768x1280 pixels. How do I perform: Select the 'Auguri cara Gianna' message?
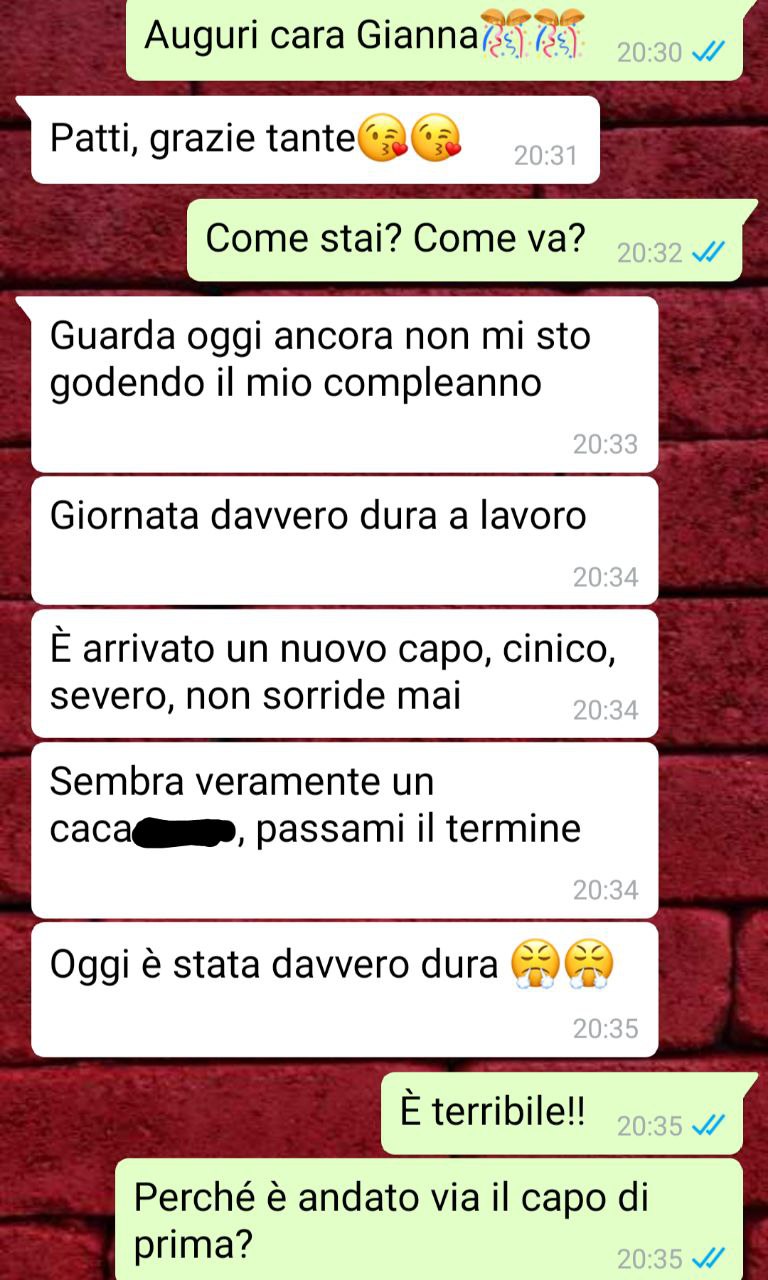point(434,40)
